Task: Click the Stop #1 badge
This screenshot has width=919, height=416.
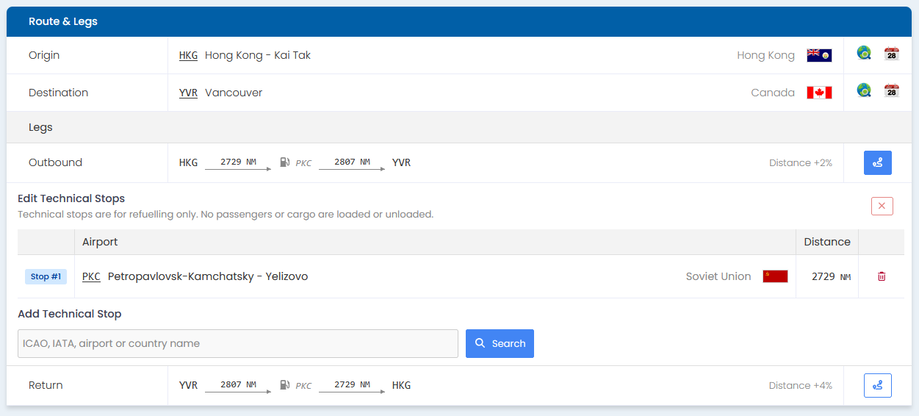Action: click(46, 277)
